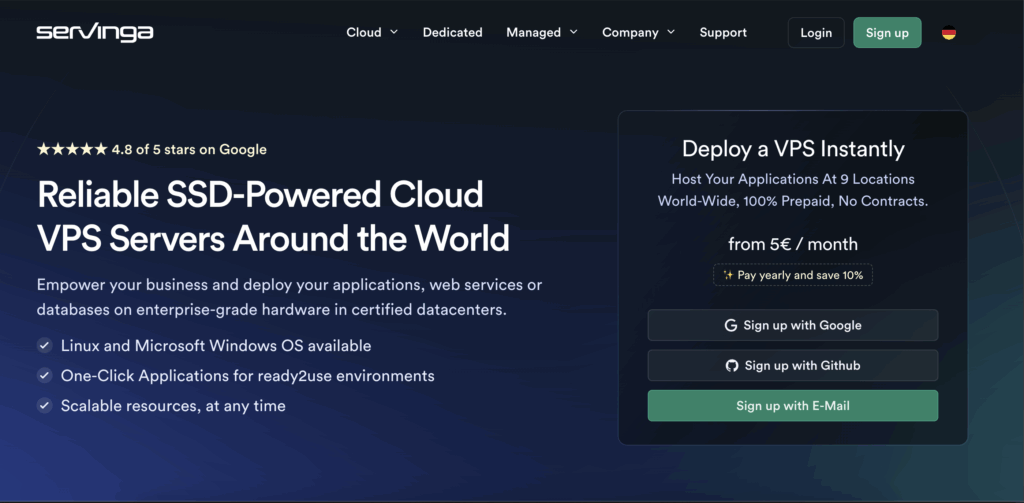The height and width of the screenshot is (503, 1024).
Task: Click checkmark icon beside Scalable resources
Action: (x=44, y=406)
